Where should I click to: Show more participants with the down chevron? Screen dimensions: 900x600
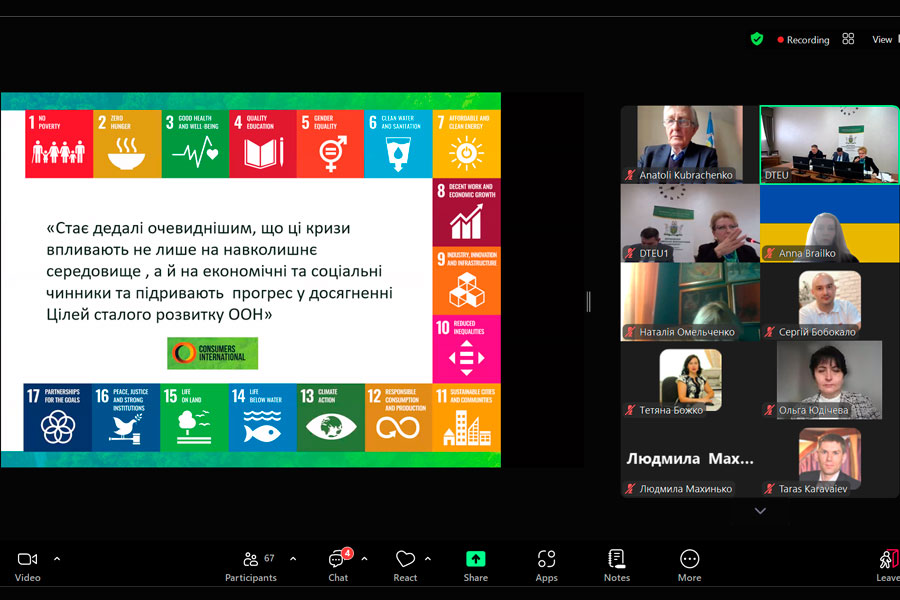tap(760, 511)
